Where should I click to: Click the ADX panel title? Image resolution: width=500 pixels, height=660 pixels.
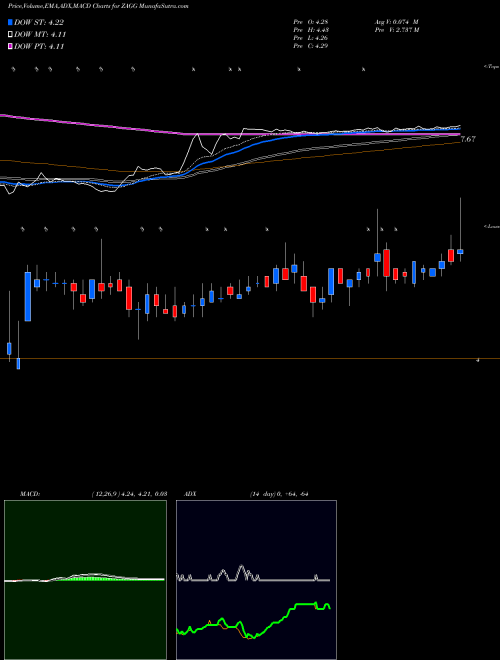[190, 494]
